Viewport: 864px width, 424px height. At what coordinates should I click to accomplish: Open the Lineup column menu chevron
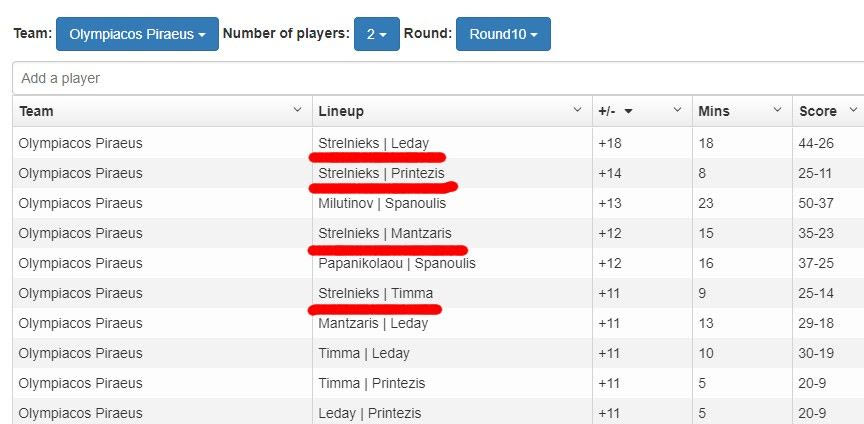(577, 110)
